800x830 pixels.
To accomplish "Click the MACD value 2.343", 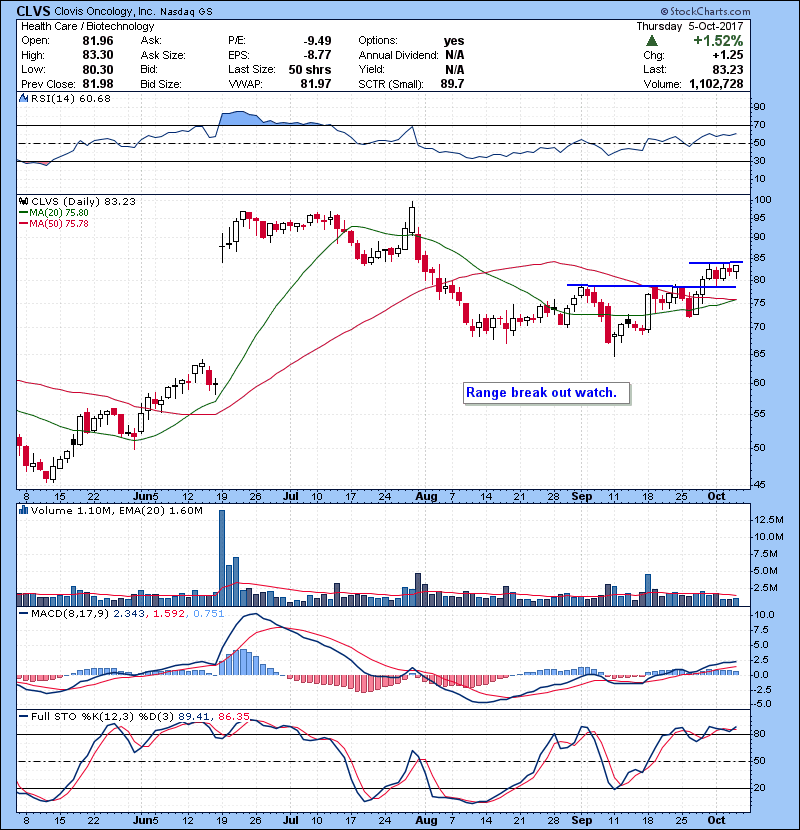I will point(129,614).
